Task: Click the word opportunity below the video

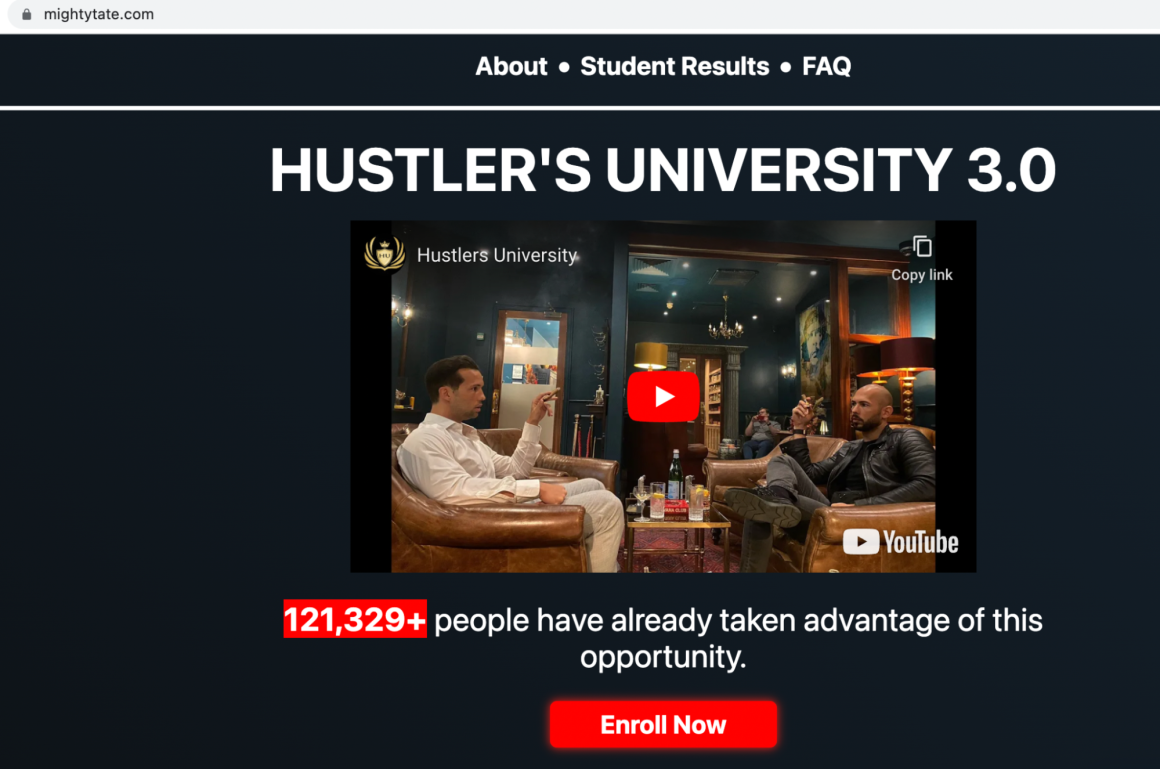Action: [x=661, y=658]
